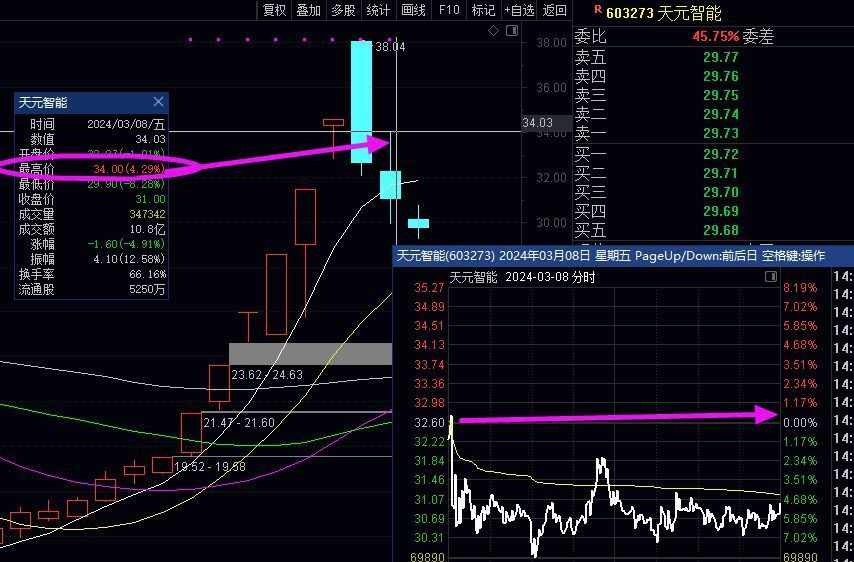Click the 换手率 66.16% row
Viewport: 854px width, 562px height.
(92, 274)
